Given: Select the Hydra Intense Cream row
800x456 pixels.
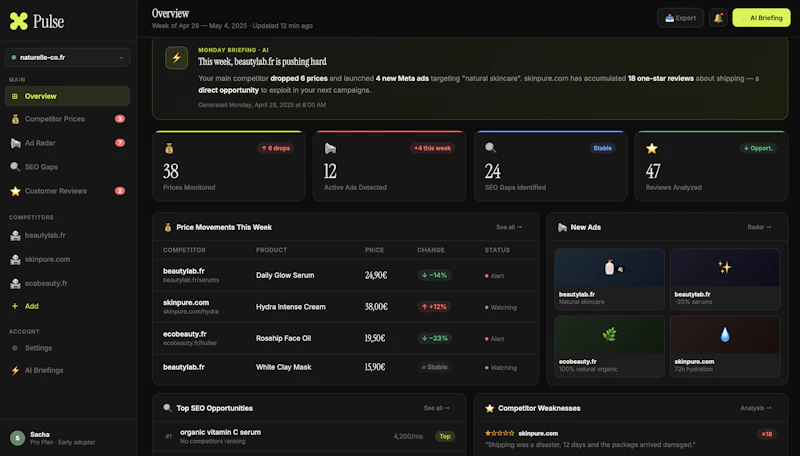Looking at the screenshot, I should (345, 307).
